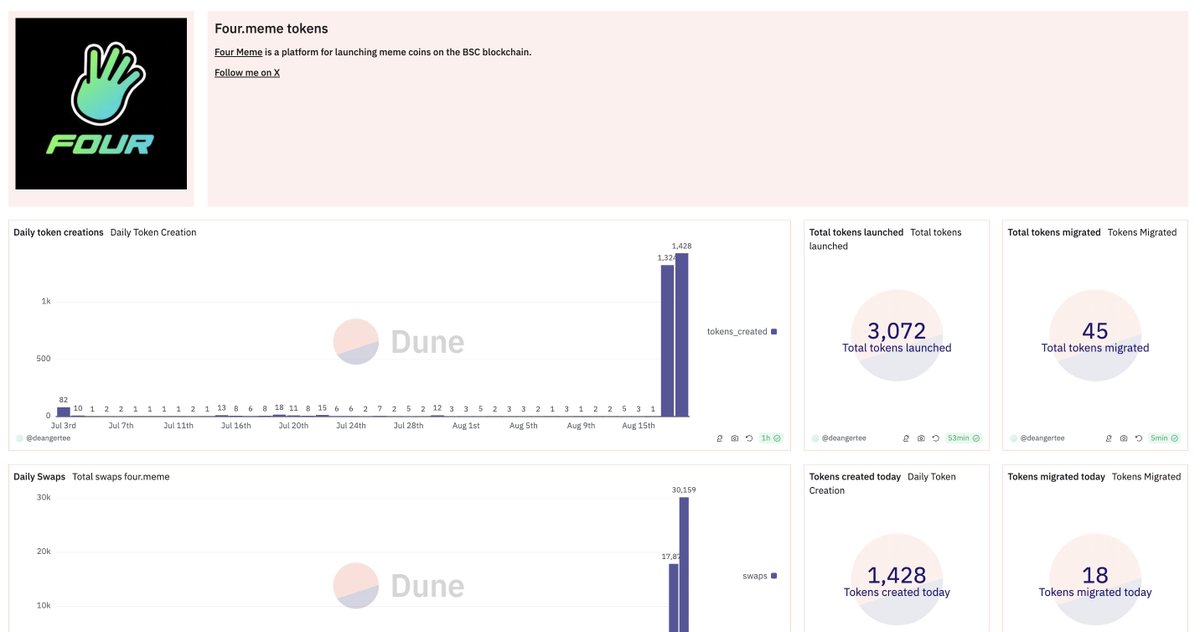Click the 30k axis label in Daily Swaps

click(x=44, y=498)
